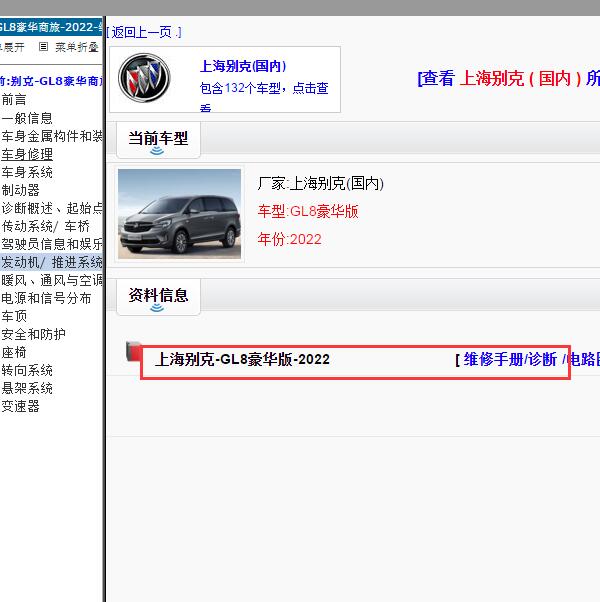600x602 pixels.
Task: Open the 上海别克(国内) brand link
Action: [243, 66]
